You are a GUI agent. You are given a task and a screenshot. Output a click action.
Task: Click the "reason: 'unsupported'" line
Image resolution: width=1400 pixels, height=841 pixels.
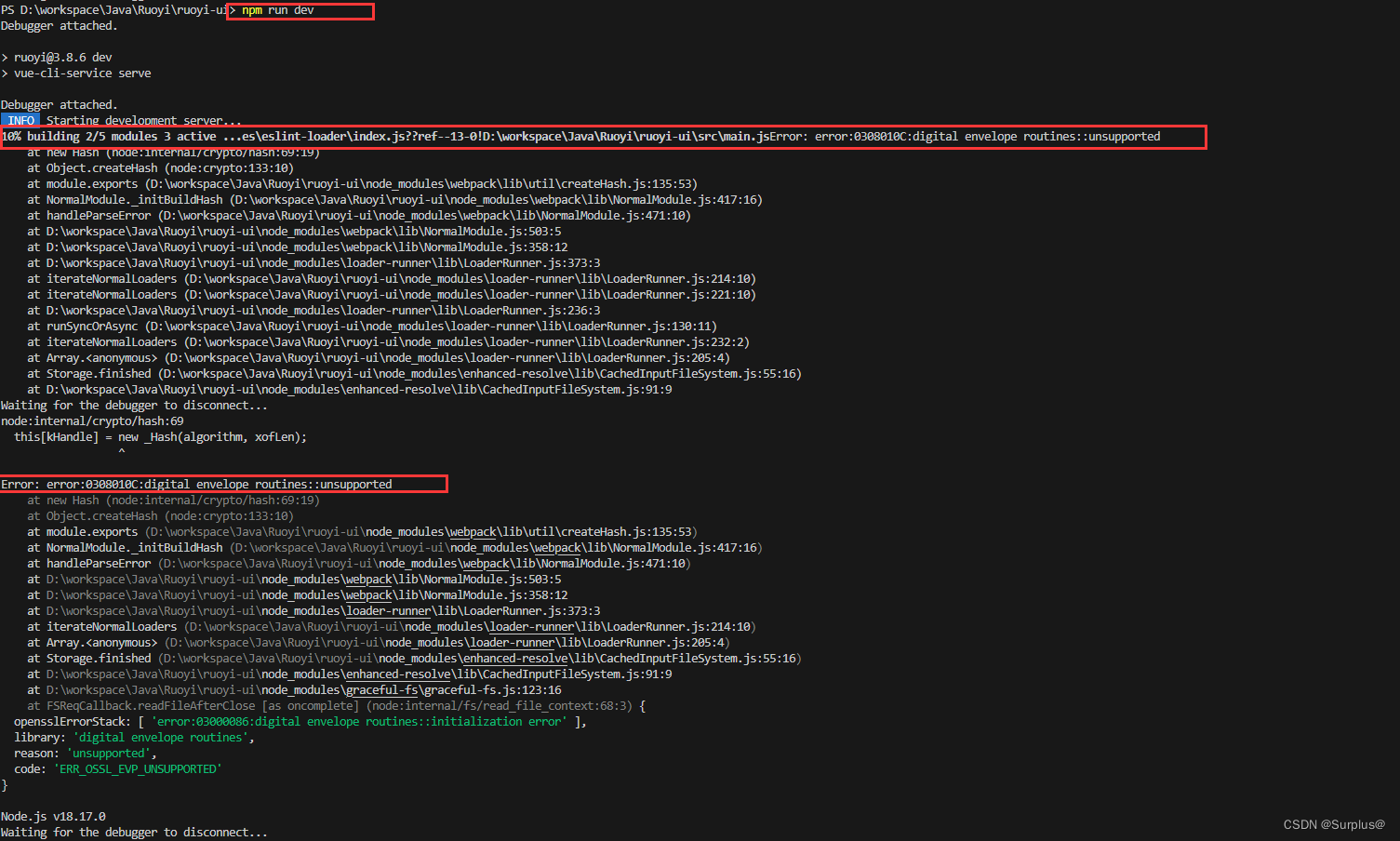tap(85, 754)
